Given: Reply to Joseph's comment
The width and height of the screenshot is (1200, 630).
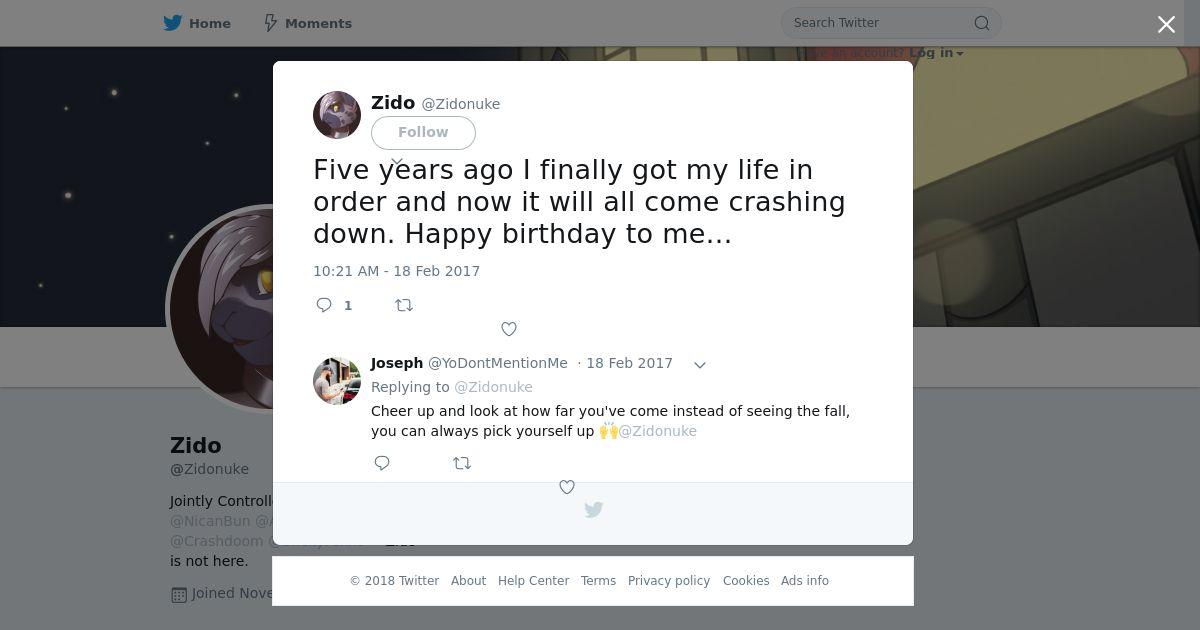Looking at the screenshot, I should [382, 463].
